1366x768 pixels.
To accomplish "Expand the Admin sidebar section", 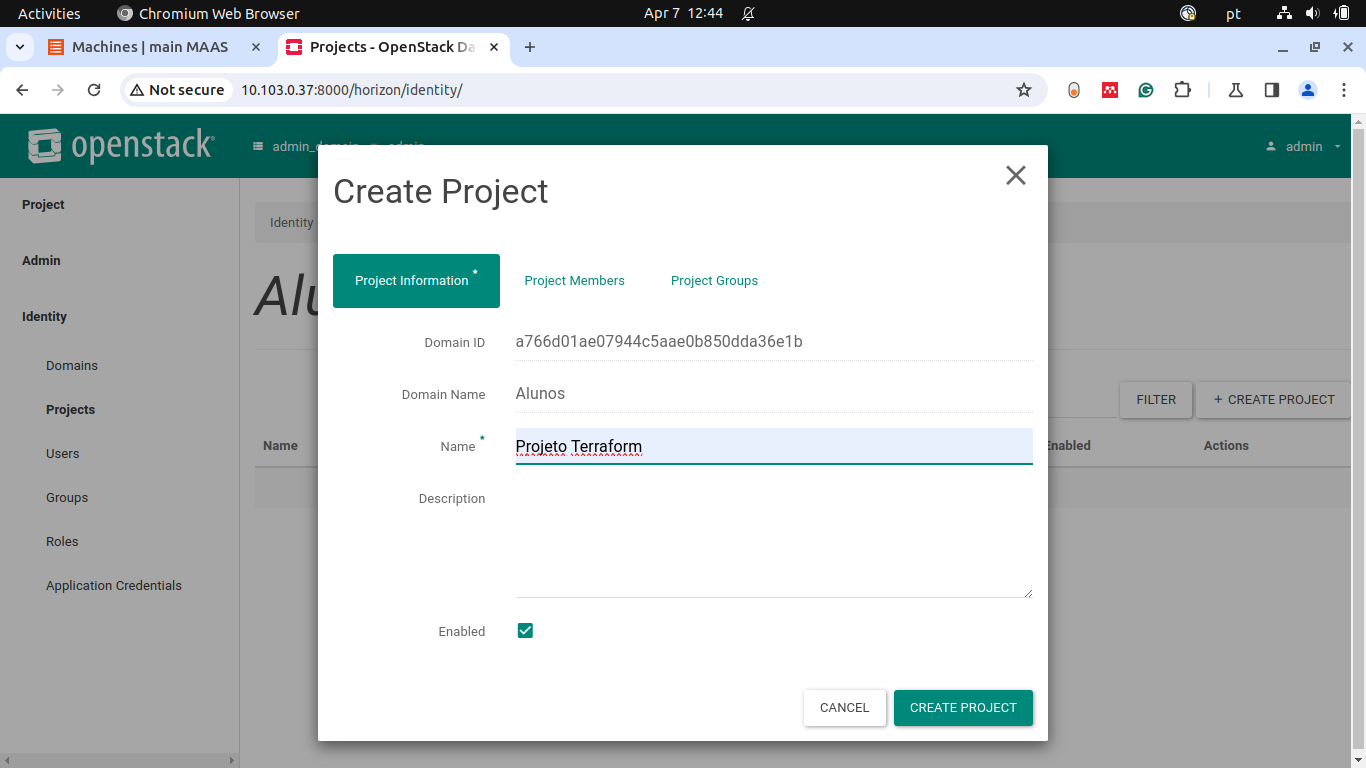I will (41, 260).
